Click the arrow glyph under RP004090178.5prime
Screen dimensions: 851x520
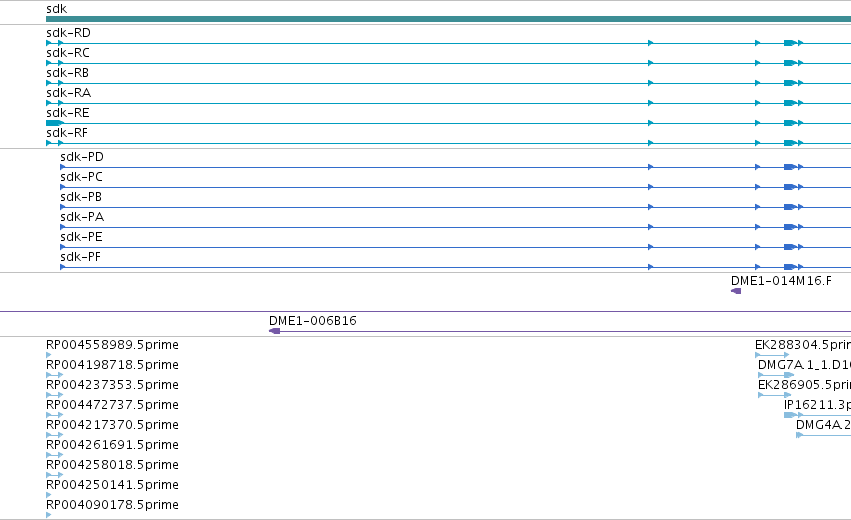coord(49,515)
